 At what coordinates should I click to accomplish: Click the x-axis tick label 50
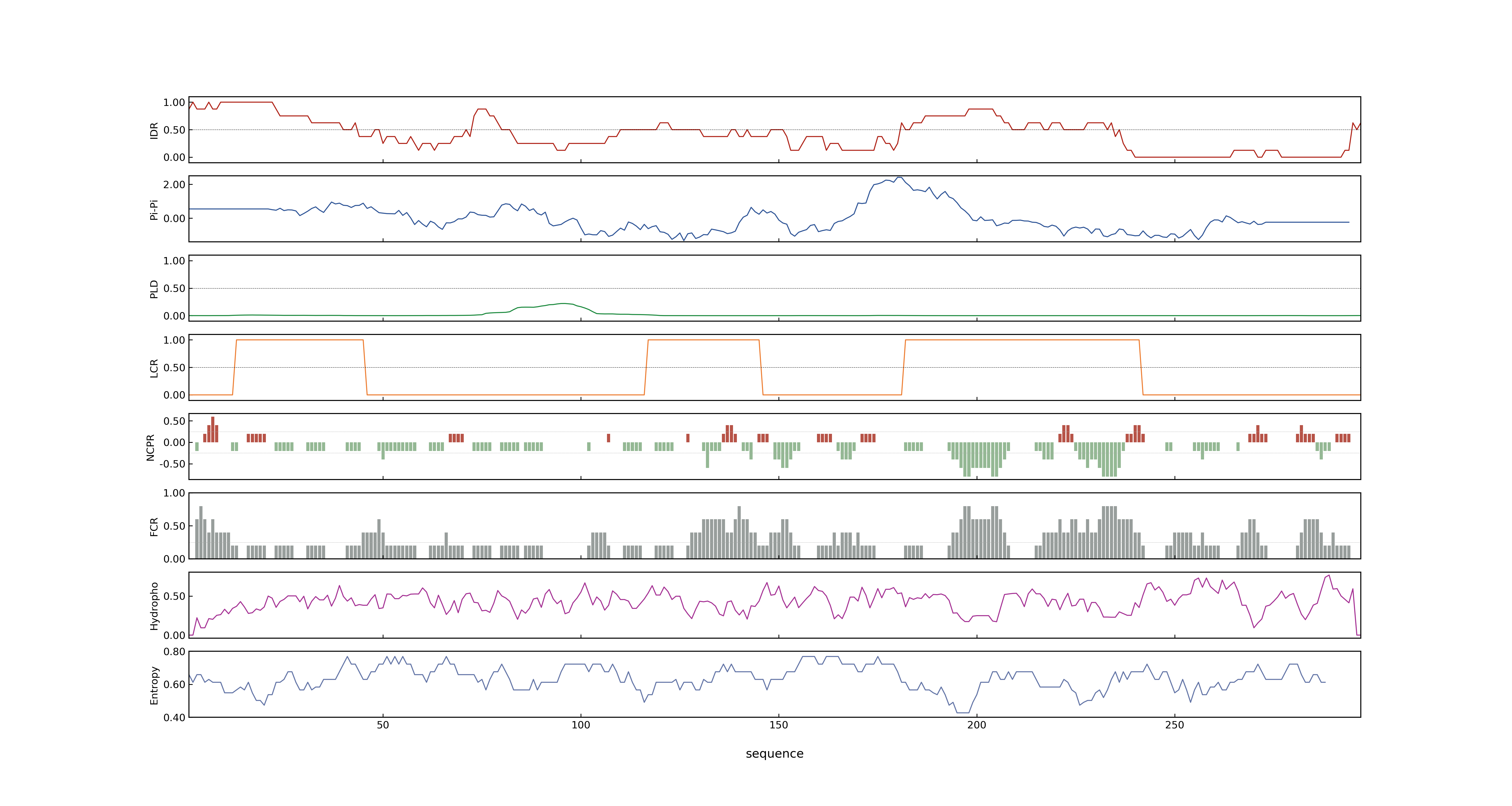click(383, 725)
